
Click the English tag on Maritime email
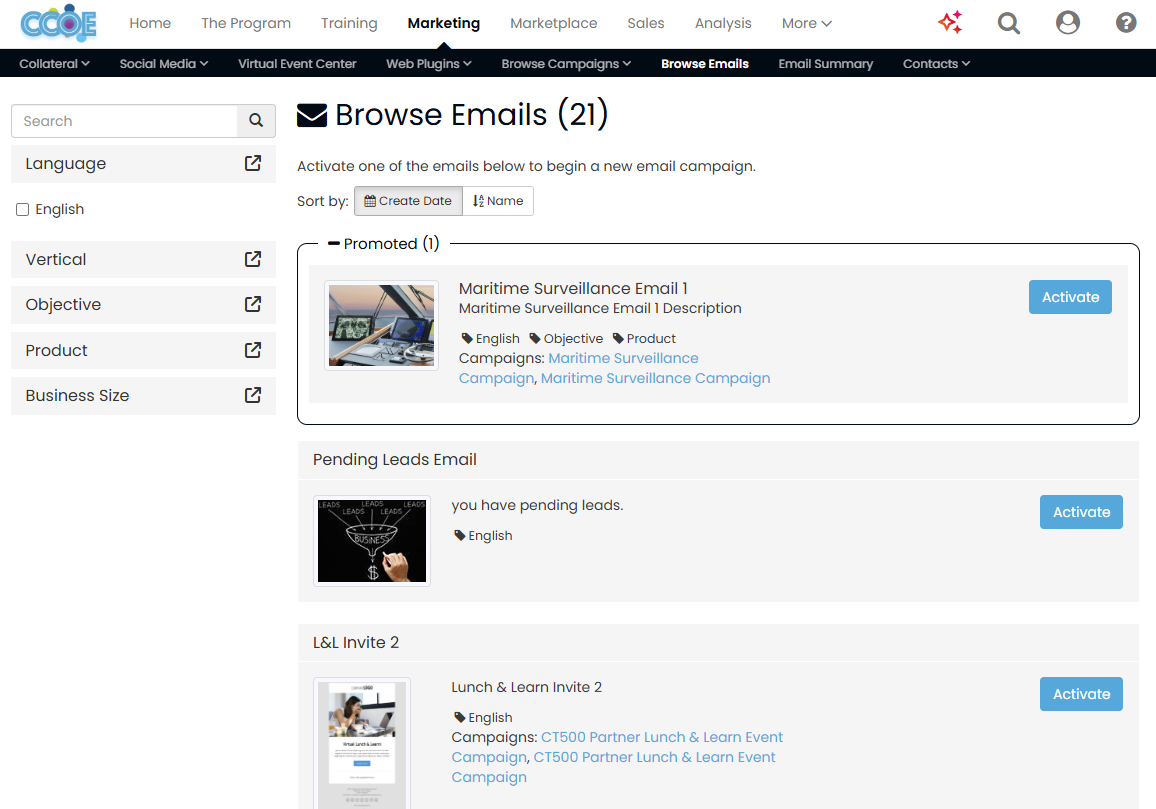click(490, 338)
